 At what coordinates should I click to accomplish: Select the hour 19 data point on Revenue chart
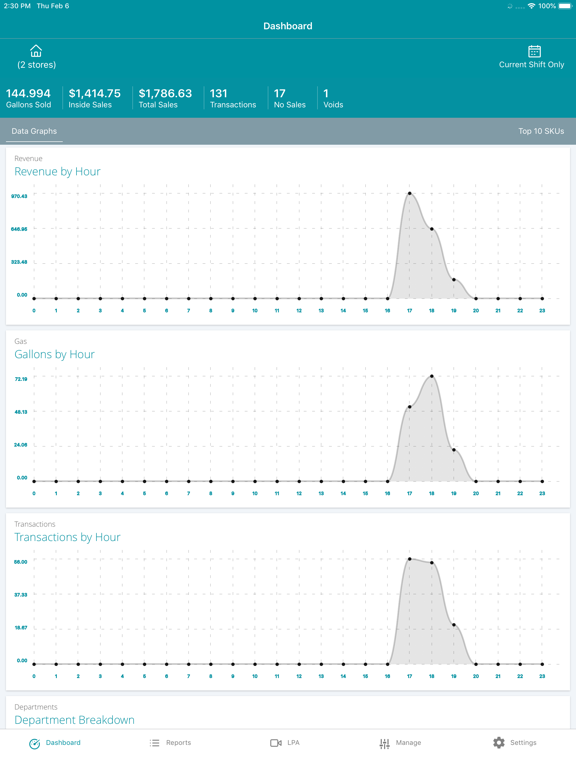(454, 280)
